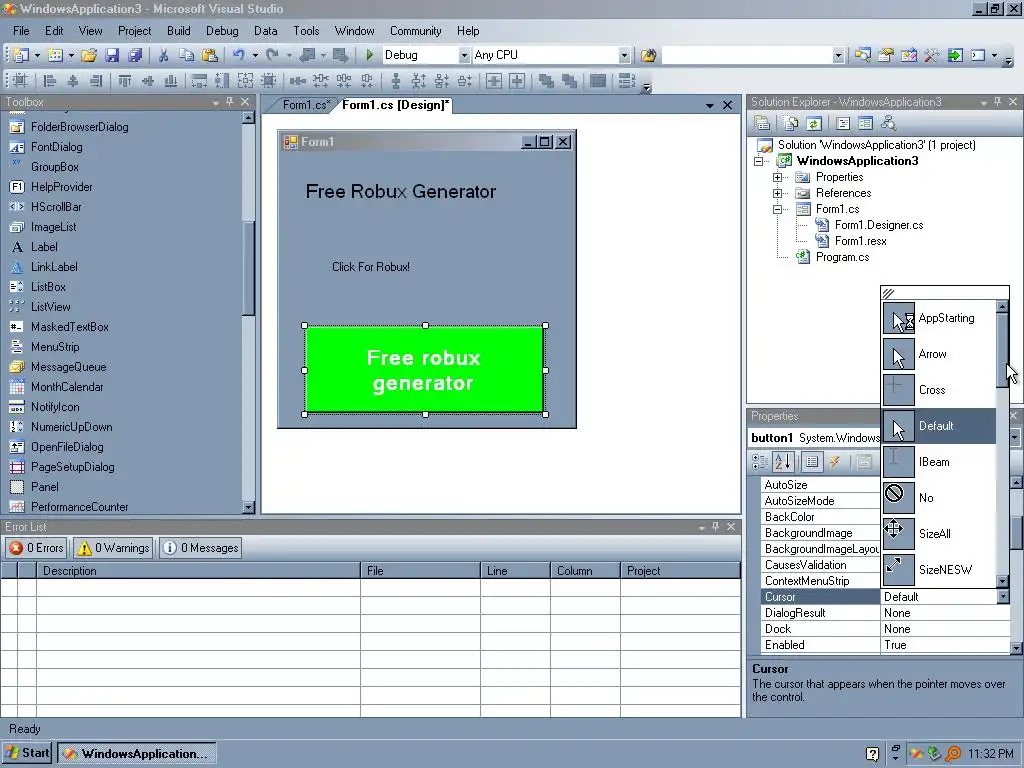
Task: Click the Copy icon in the toolbar
Action: pos(186,56)
